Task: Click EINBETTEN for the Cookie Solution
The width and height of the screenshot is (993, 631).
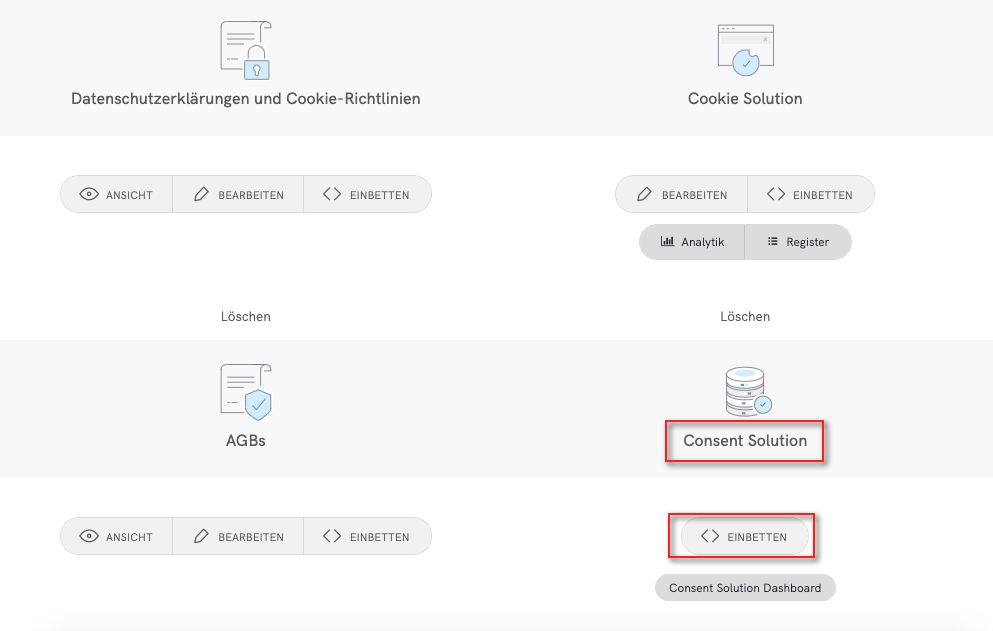Action: [x=810, y=194]
